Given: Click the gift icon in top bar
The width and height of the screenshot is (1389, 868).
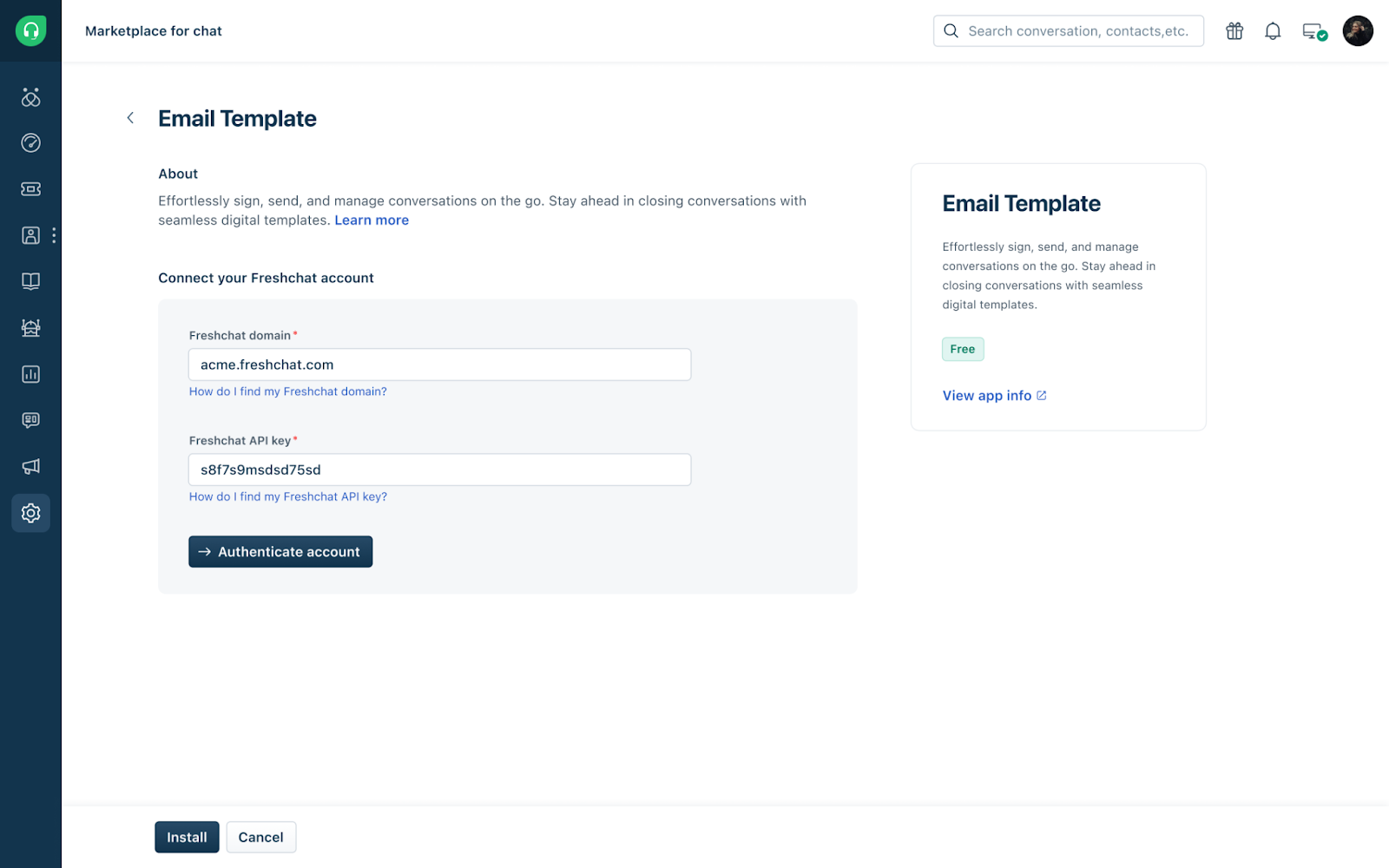Looking at the screenshot, I should pyautogui.click(x=1234, y=31).
